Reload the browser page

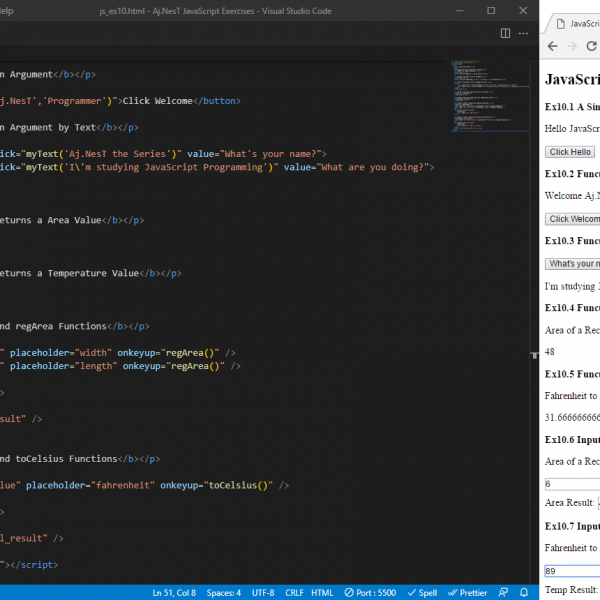592,46
